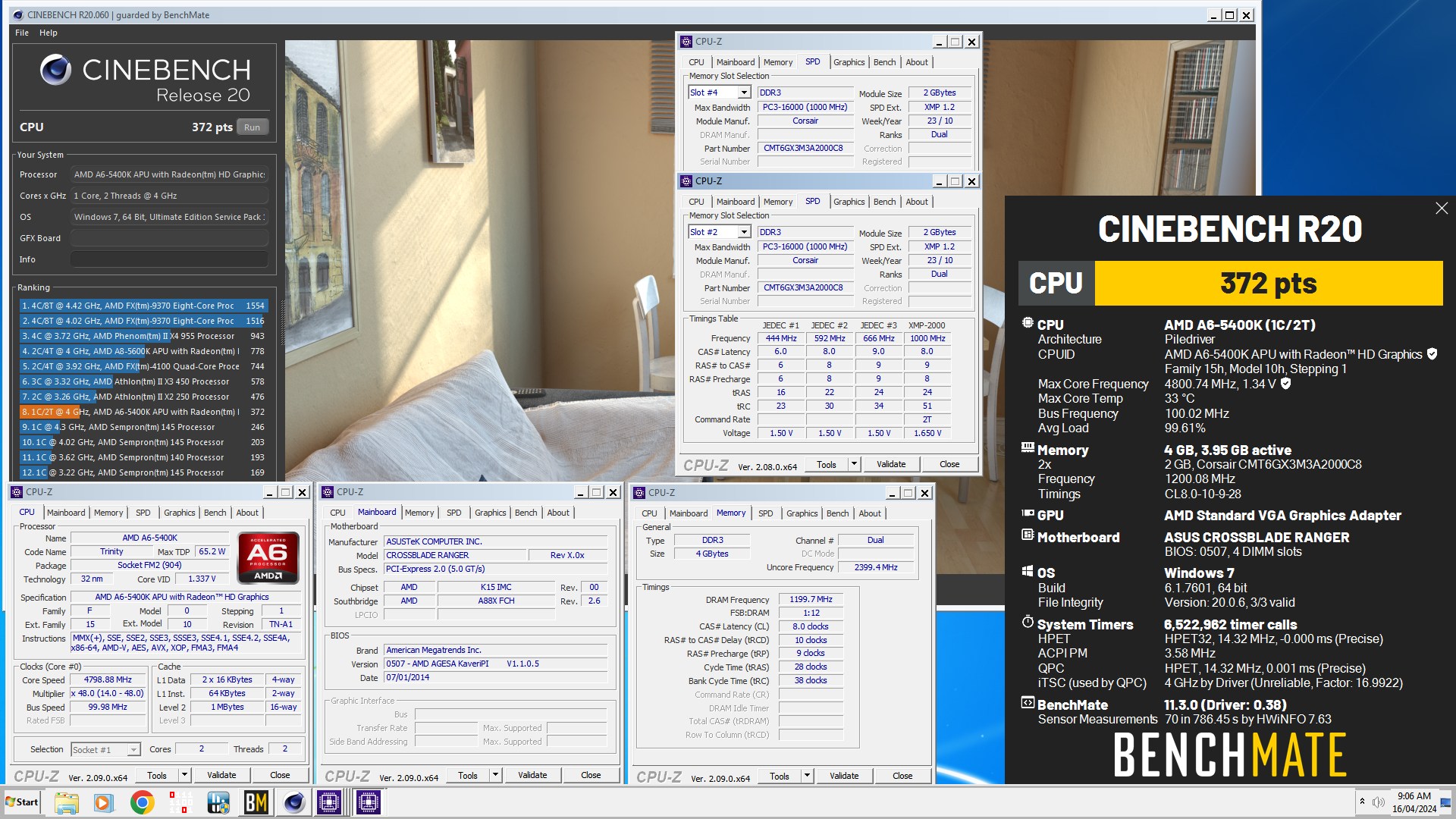
Task: Click Validate in the SPD CPU-Z window
Action: (x=891, y=464)
